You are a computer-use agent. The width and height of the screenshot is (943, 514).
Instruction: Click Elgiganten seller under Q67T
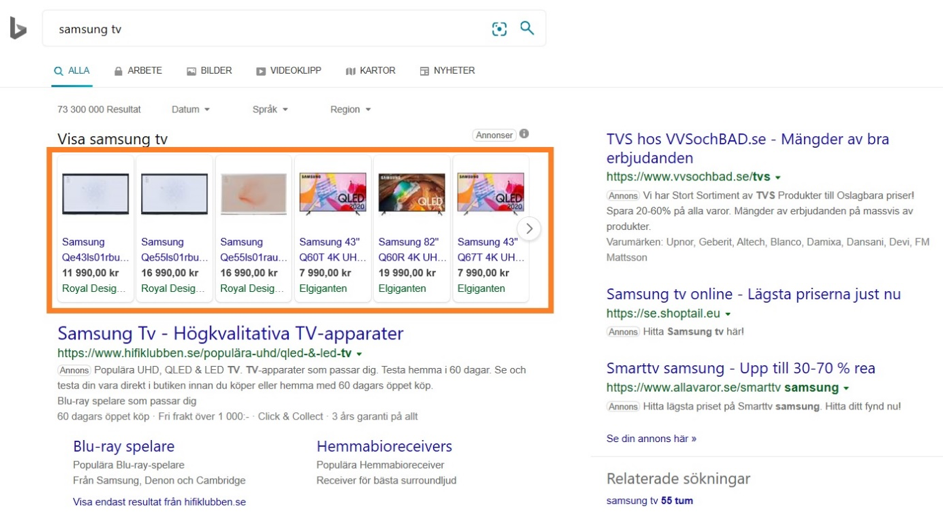pyautogui.click(x=481, y=289)
